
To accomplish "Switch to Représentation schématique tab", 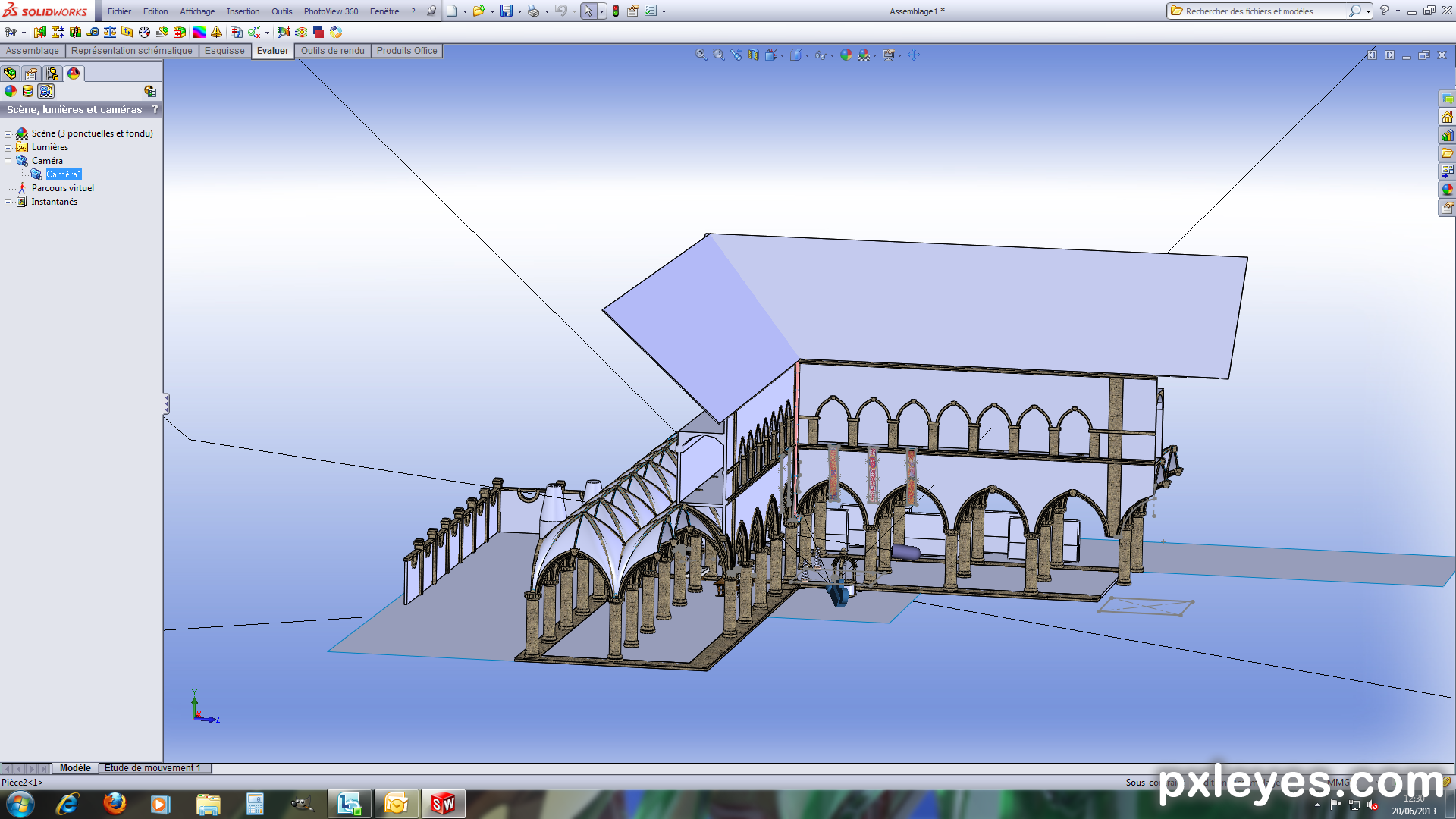I will point(132,51).
